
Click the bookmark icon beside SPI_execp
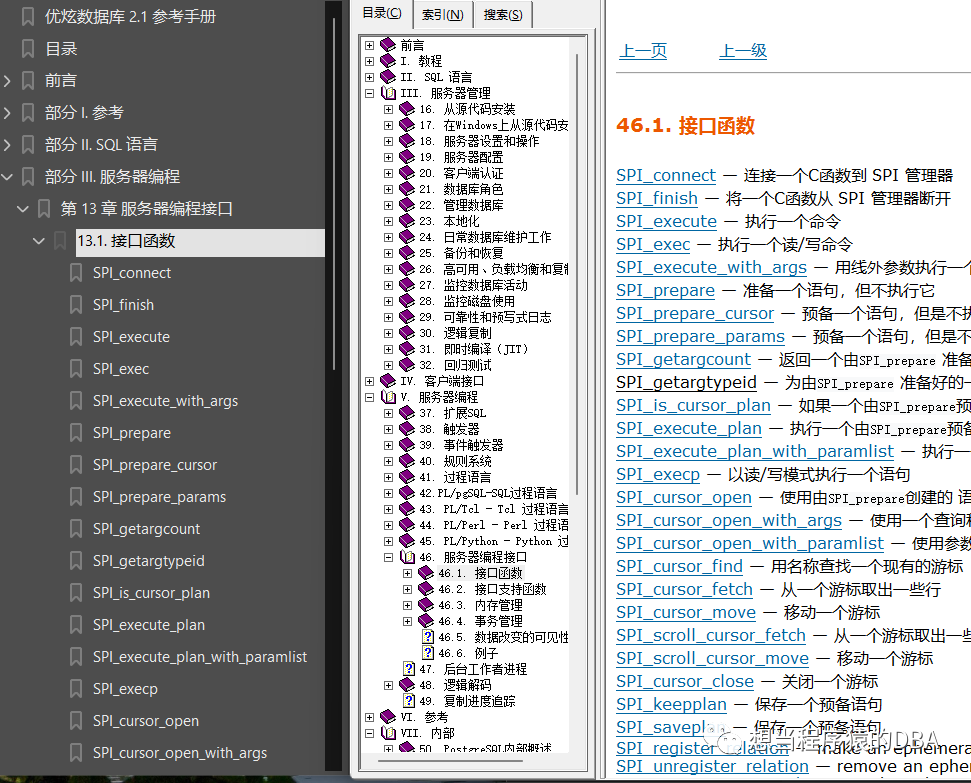pyautogui.click(x=76, y=689)
